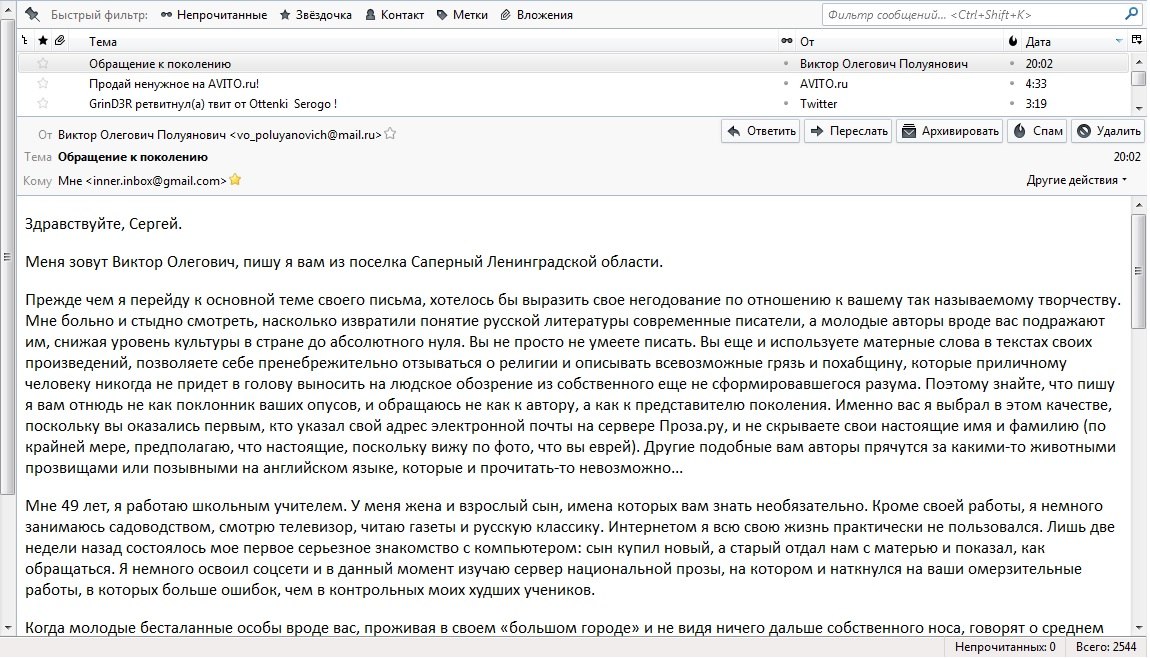Image resolution: width=1150 pixels, height=658 pixels.
Task: Toggle the Starred (Звёздочка) quick filter
Action: [315, 15]
